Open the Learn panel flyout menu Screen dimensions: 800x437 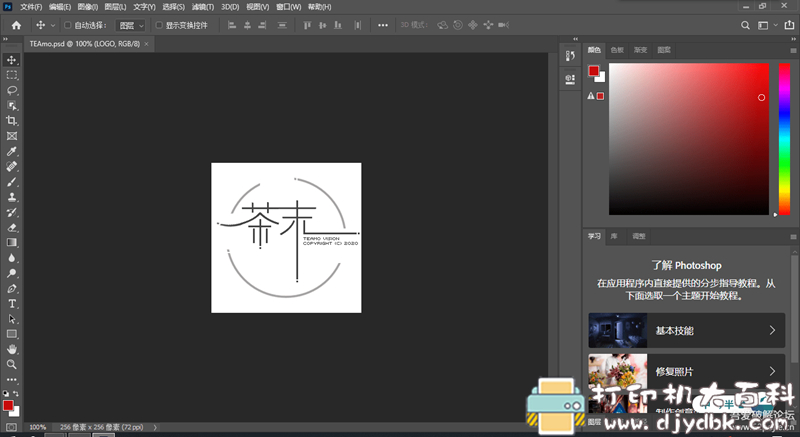point(793,237)
